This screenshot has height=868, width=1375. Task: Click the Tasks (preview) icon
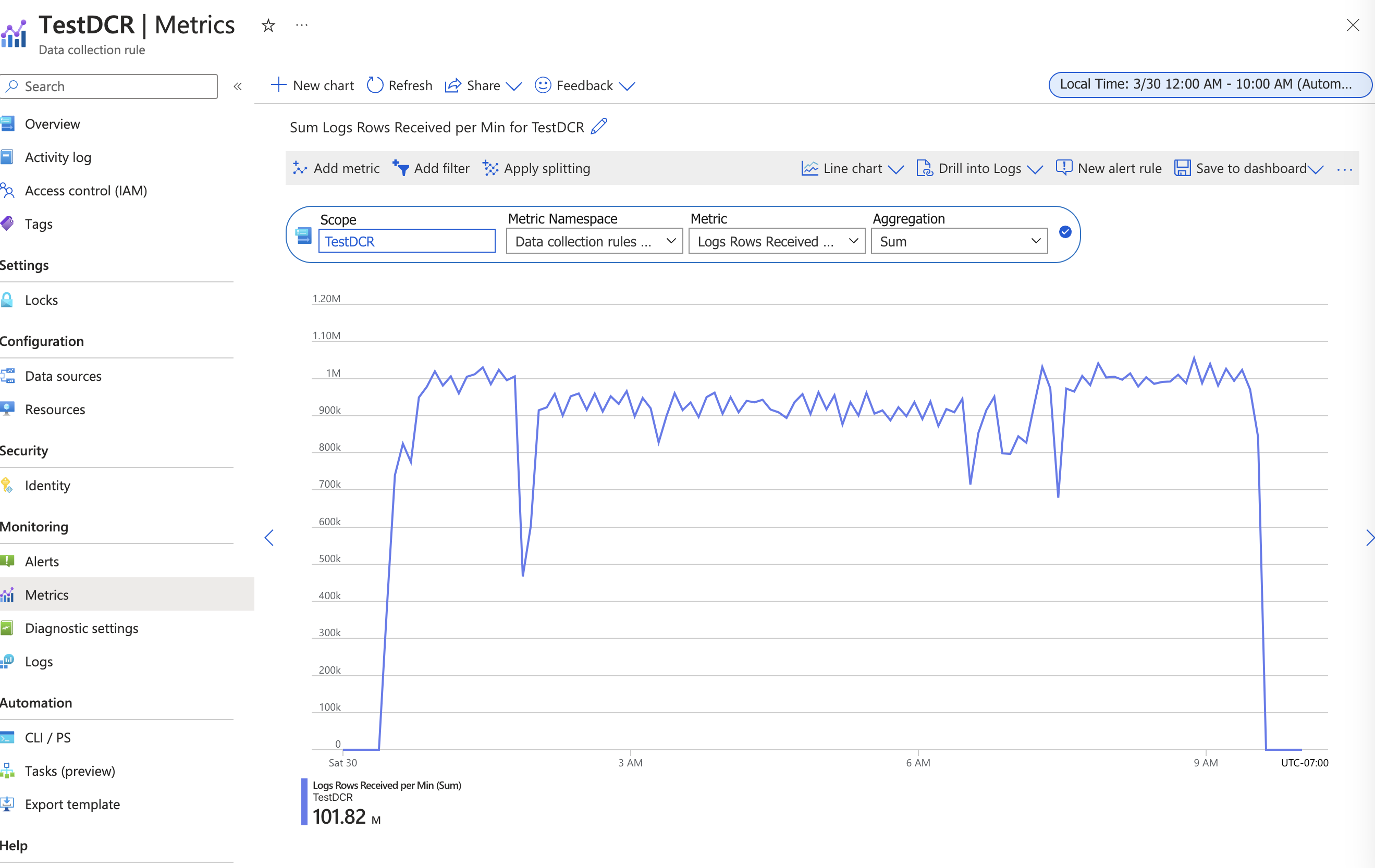tap(7, 771)
